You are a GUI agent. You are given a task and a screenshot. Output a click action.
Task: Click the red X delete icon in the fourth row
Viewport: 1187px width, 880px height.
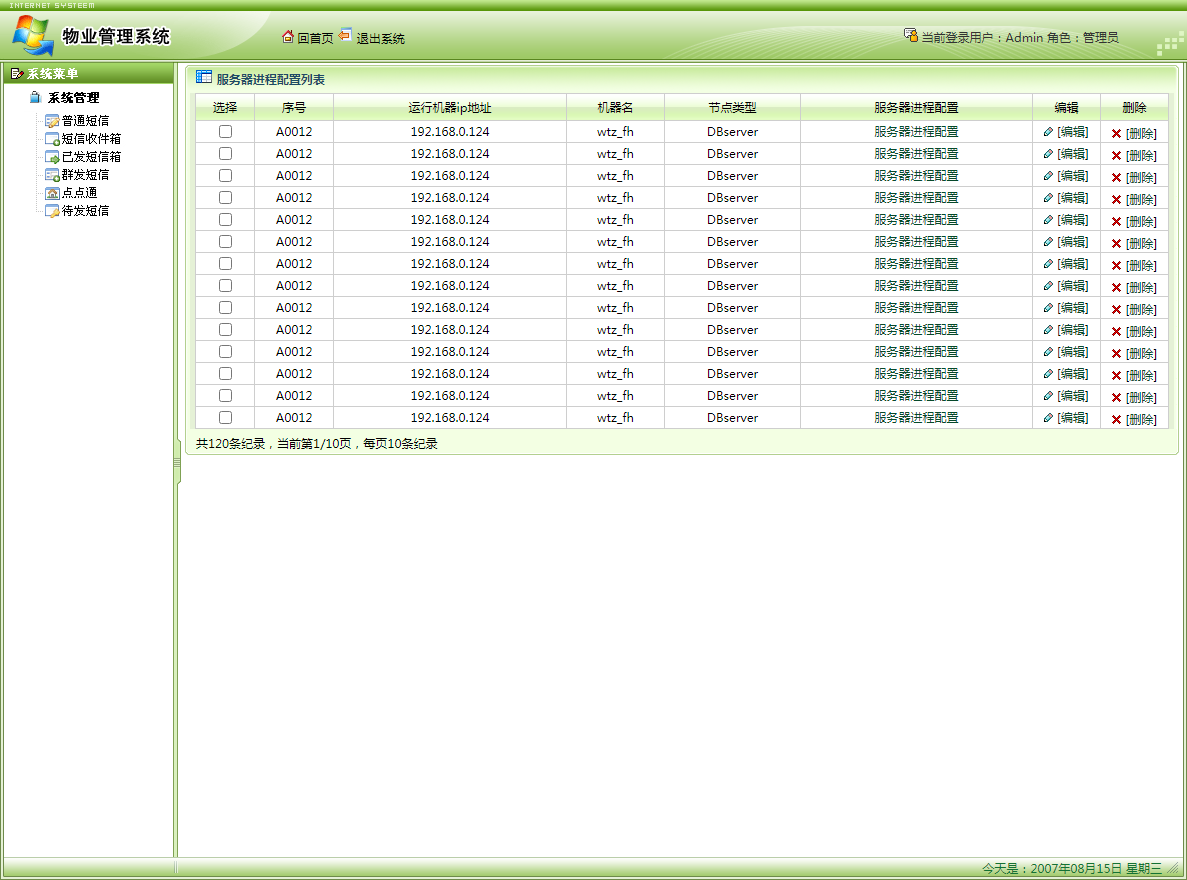pyautogui.click(x=1116, y=200)
